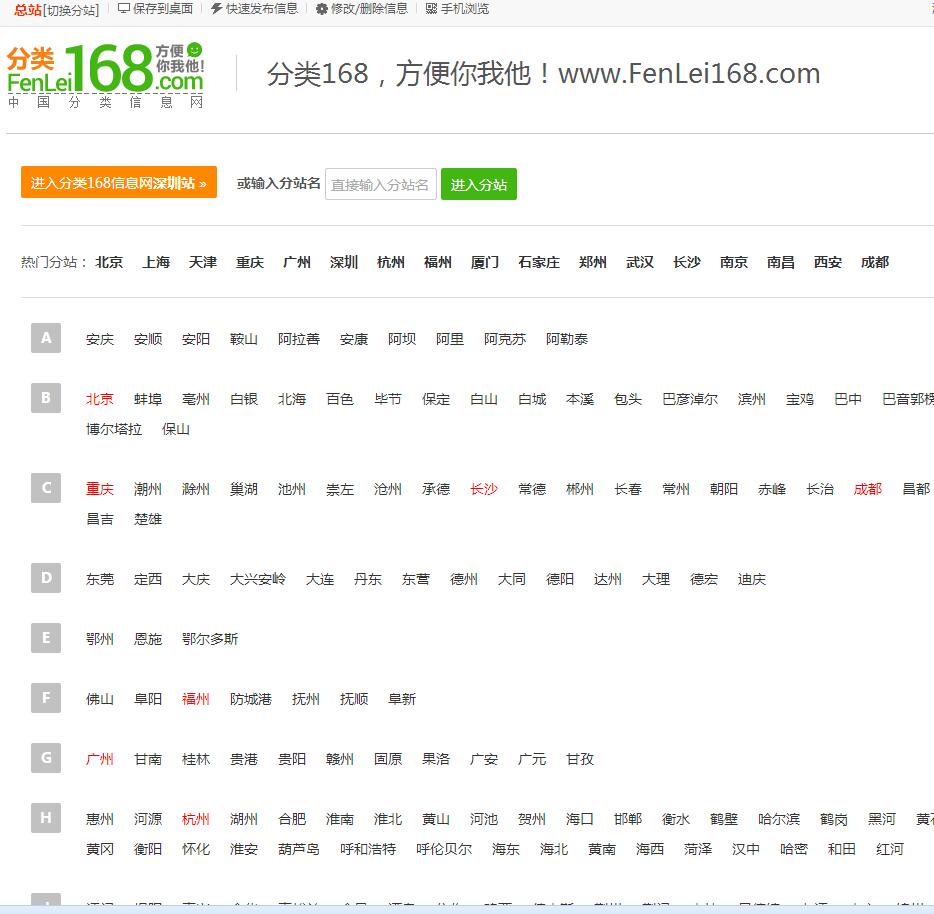Click 保存到桌面 save to desktop
This screenshot has width=934, height=914.
[163, 8]
